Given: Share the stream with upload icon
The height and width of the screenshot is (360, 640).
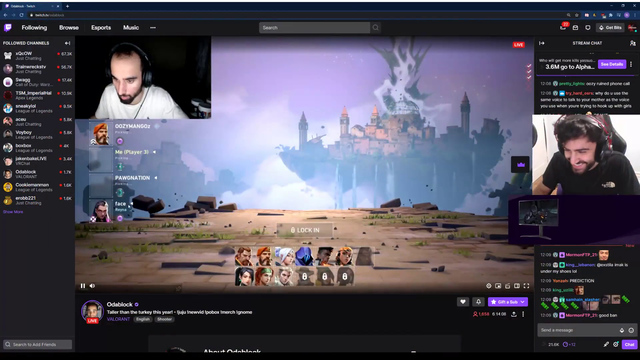Looking at the screenshot, I should click(514, 314).
